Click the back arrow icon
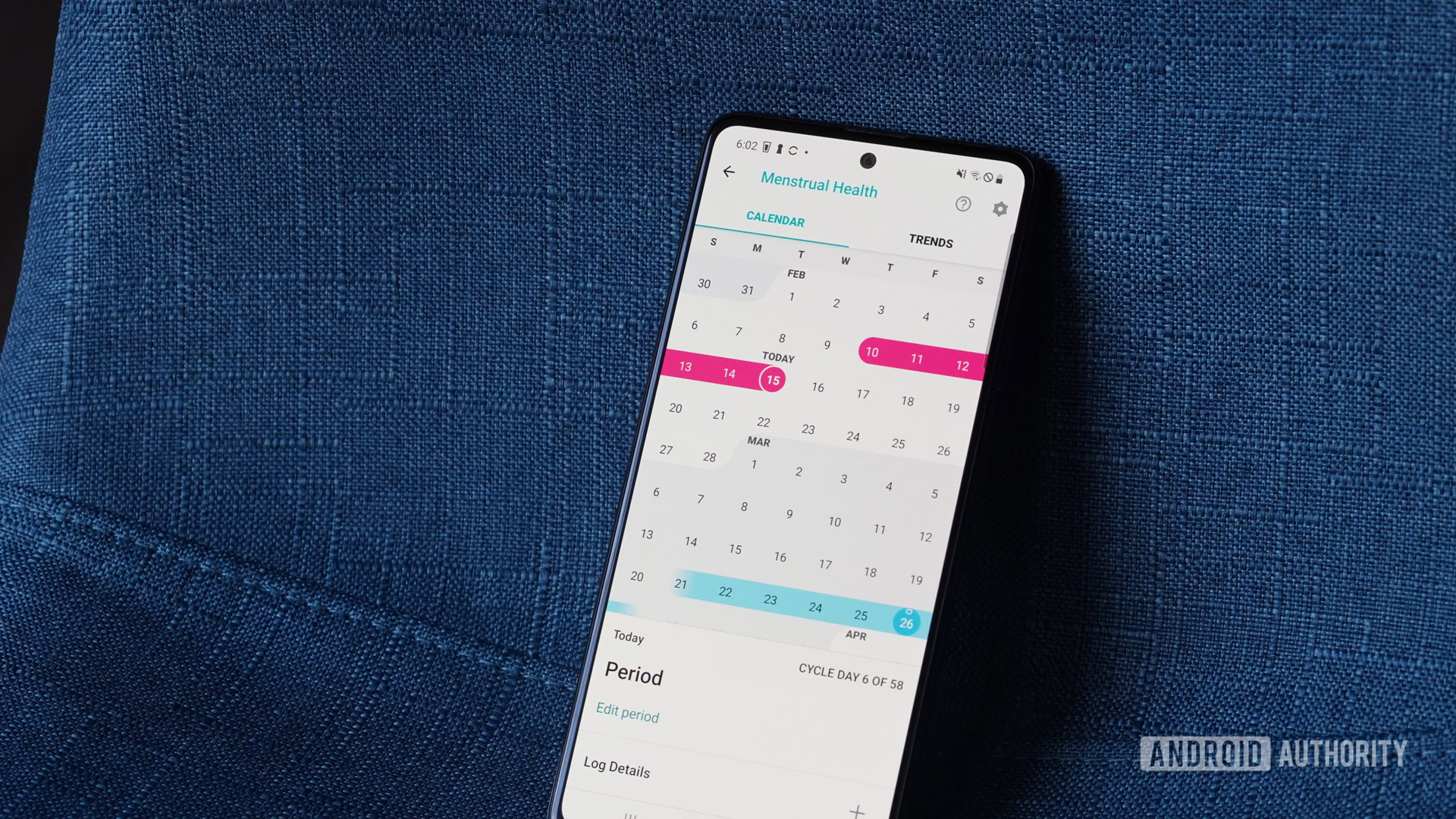The height and width of the screenshot is (819, 1456). [x=728, y=170]
